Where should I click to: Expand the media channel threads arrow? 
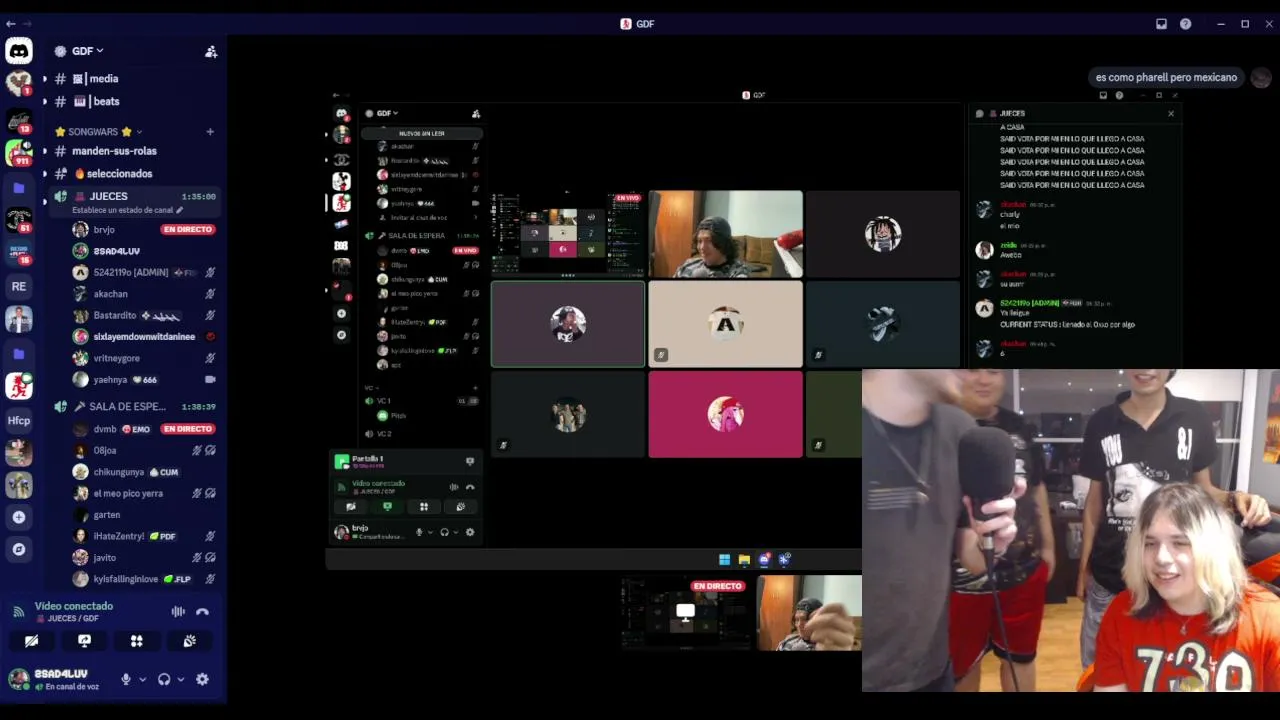[44, 79]
